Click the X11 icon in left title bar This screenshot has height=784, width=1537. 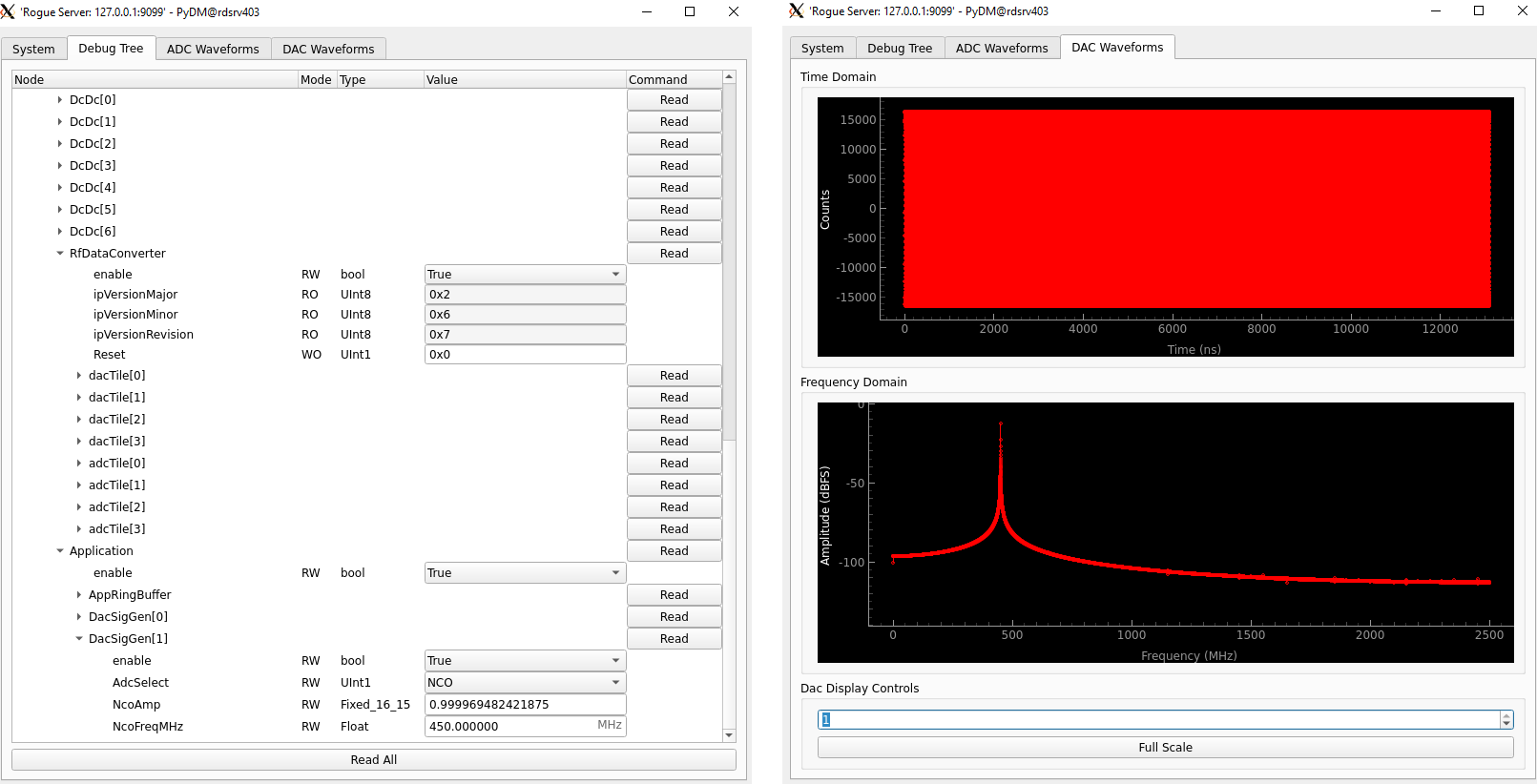pyautogui.click(x=9, y=11)
